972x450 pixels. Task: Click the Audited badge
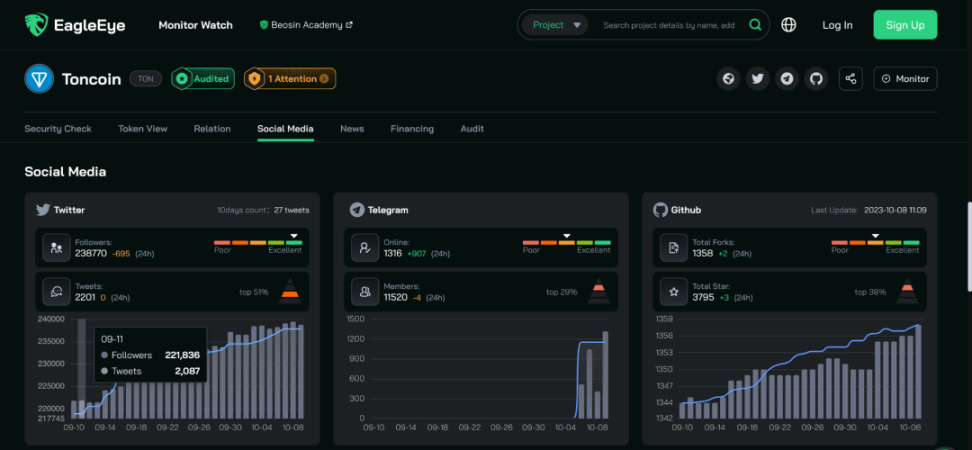(202, 79)
